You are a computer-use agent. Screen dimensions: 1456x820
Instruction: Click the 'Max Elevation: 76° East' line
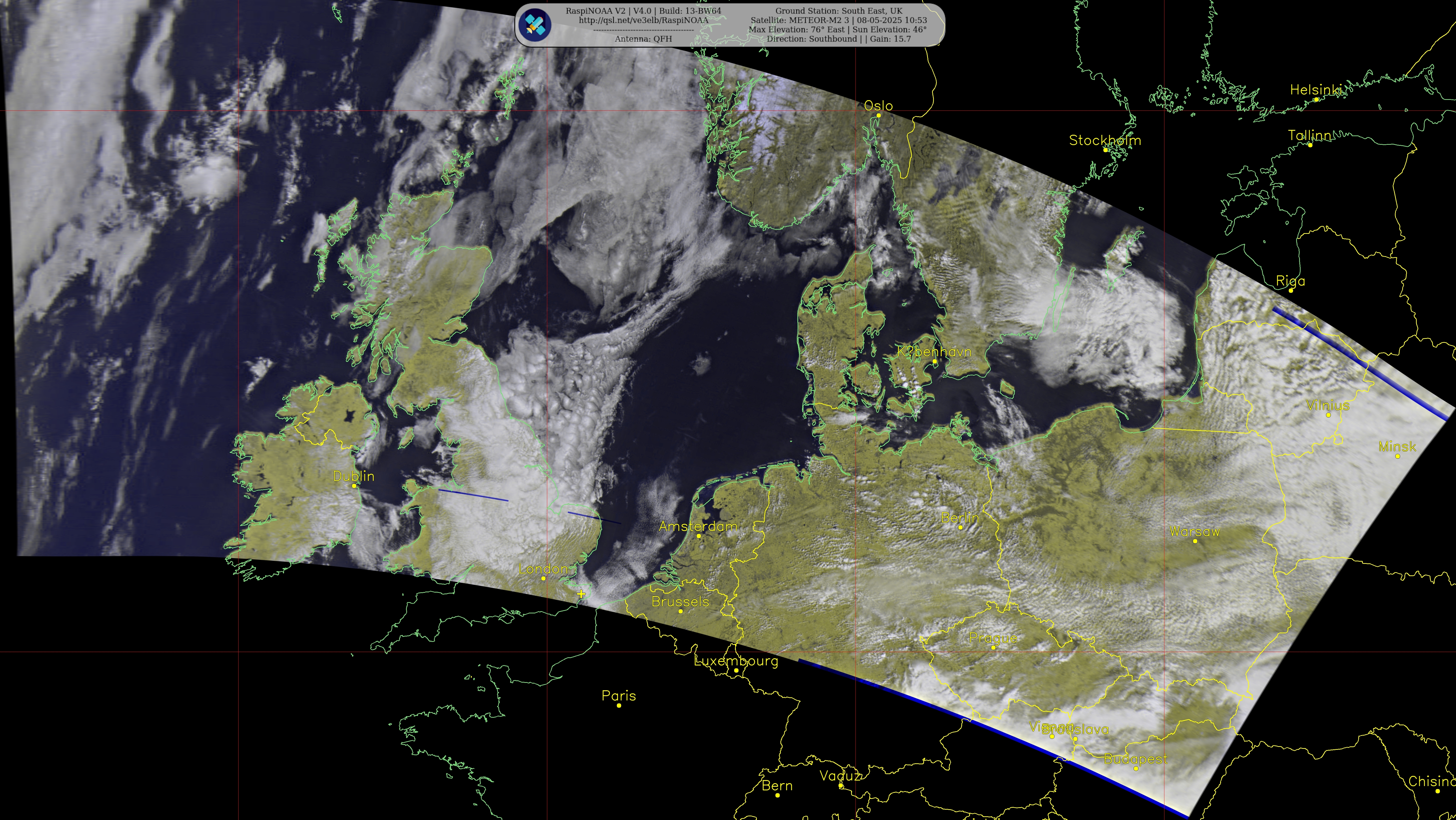[x=838, y=29]
